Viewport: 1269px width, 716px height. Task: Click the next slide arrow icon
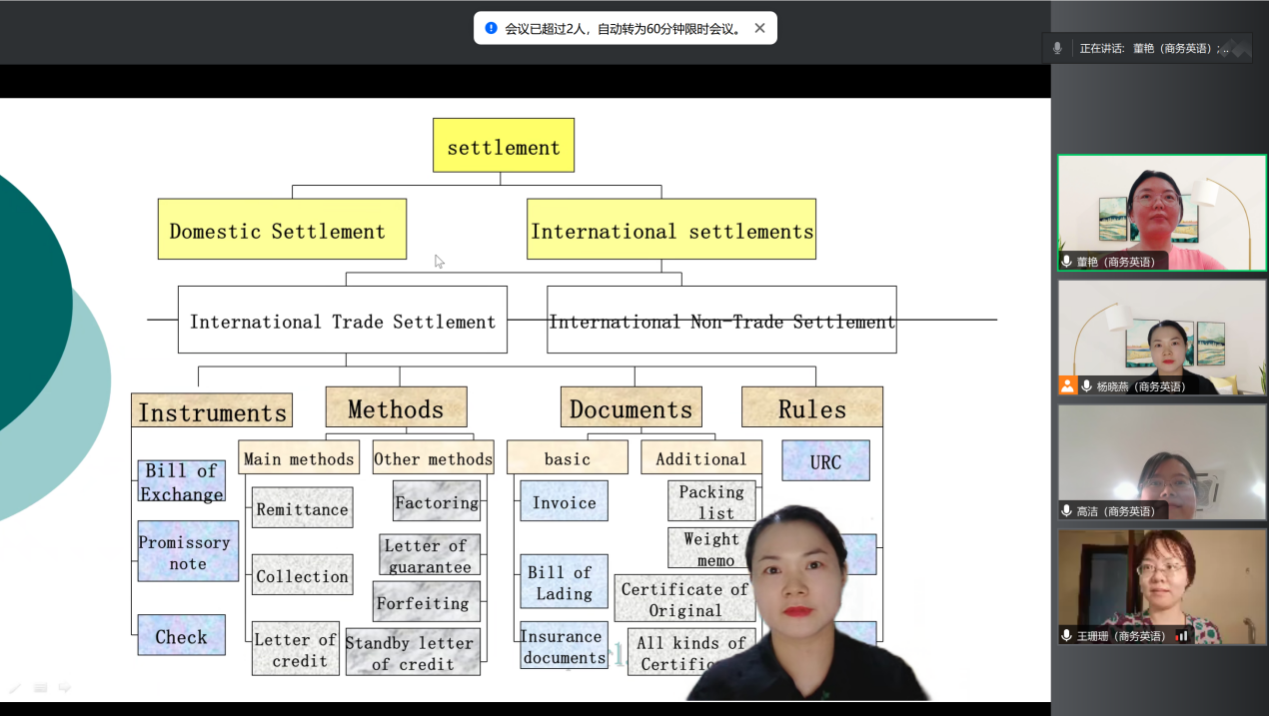pyautogui.click(x=64, y=688)
